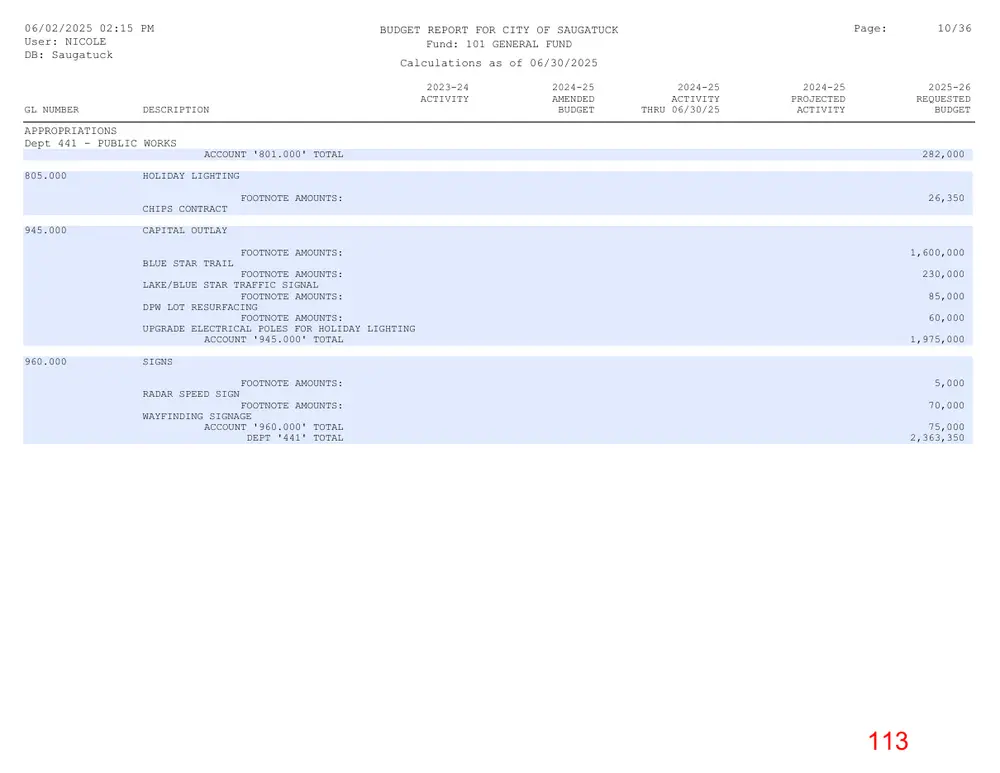The width and height of the screenshot is (1000, 773).
Task: Click the '2023-24 ACTIVITY' column header
Action: click(445, 93)
